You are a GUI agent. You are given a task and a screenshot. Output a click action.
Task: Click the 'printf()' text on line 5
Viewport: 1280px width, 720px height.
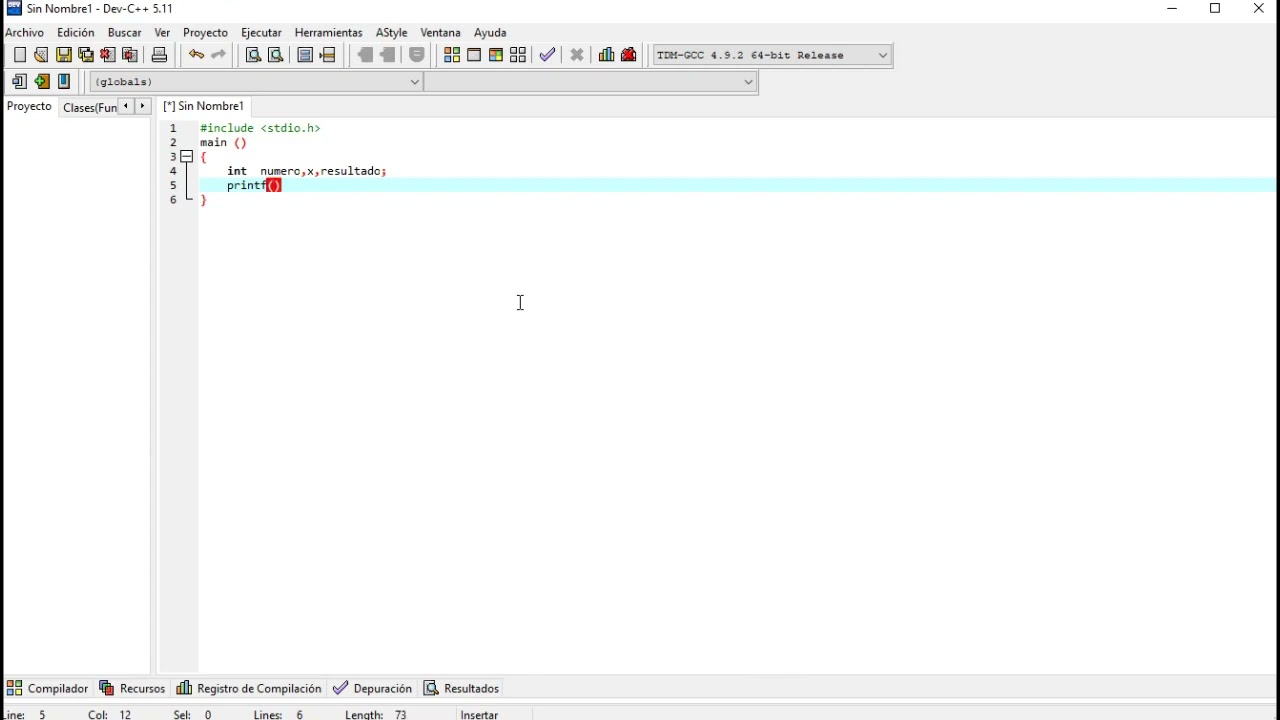(254, 186)
